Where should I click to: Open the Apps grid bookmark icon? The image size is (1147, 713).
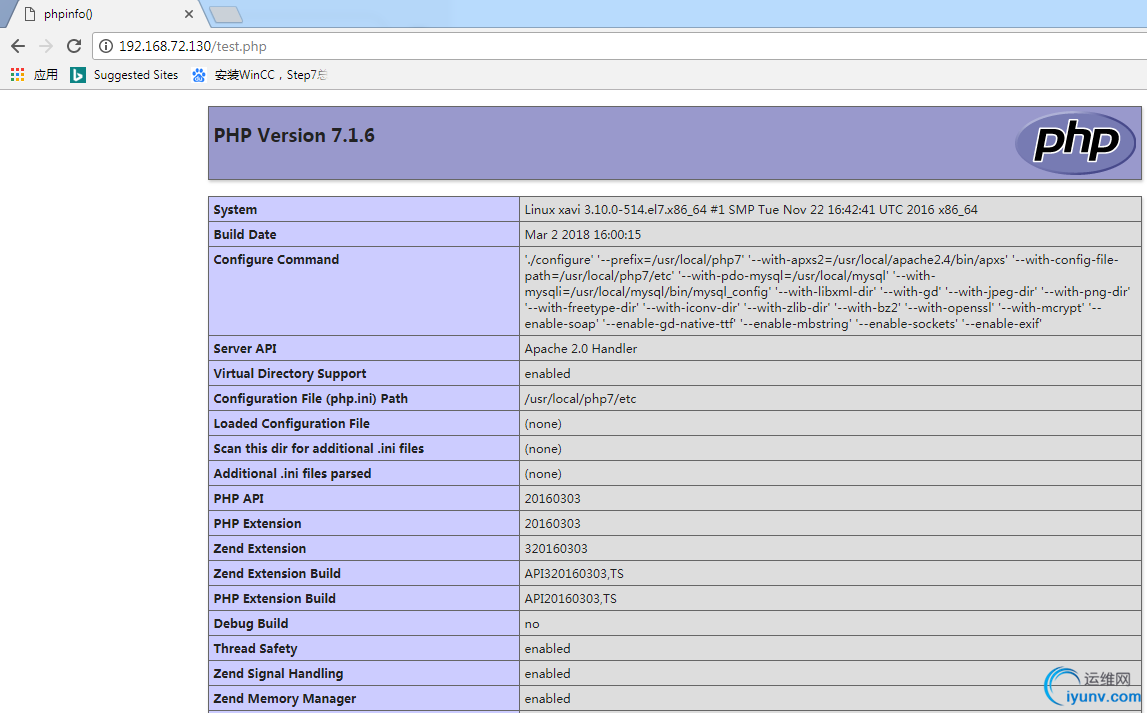tap(18, 75)
